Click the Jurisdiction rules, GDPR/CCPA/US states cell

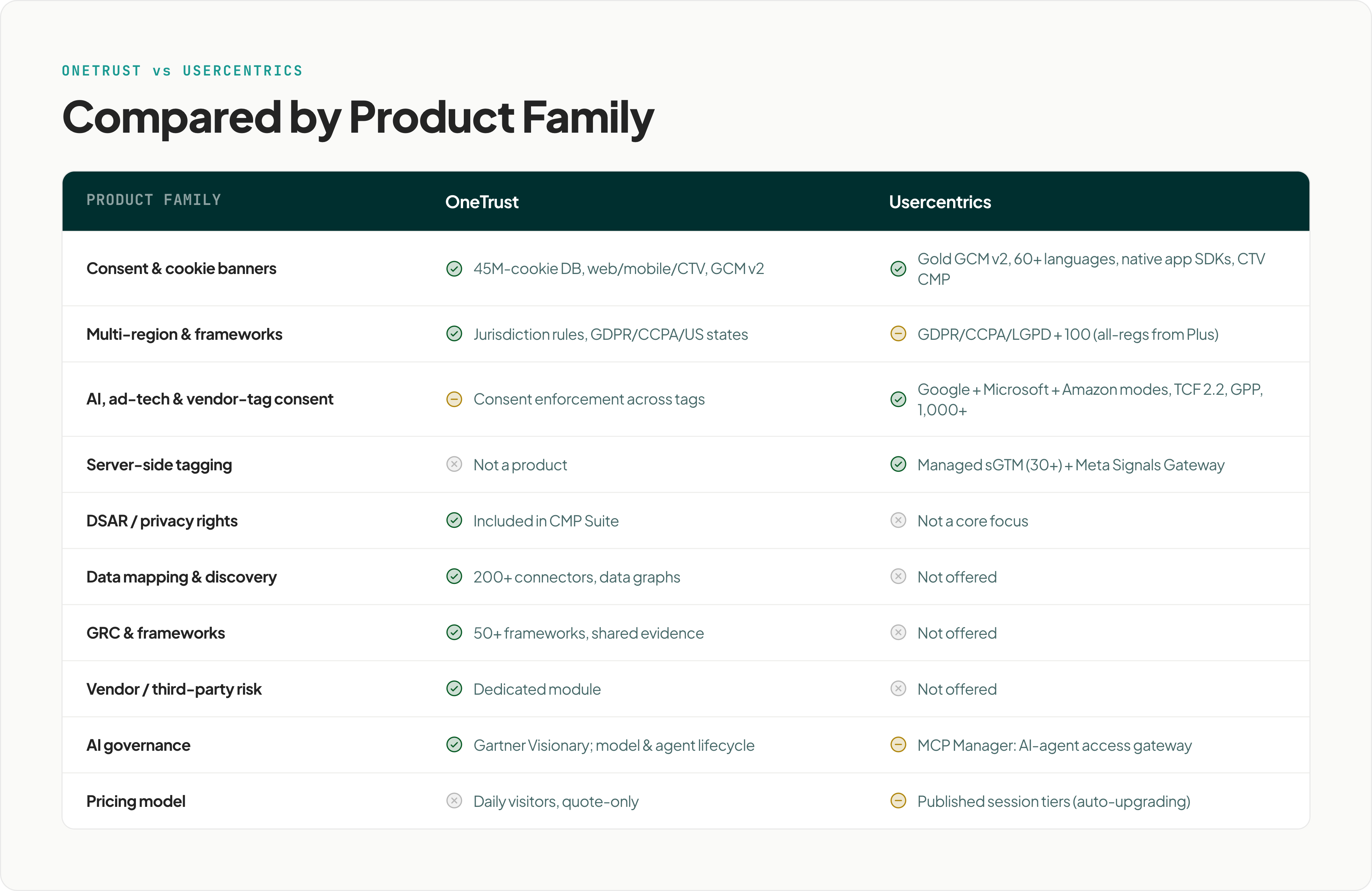tap(610, 334)
